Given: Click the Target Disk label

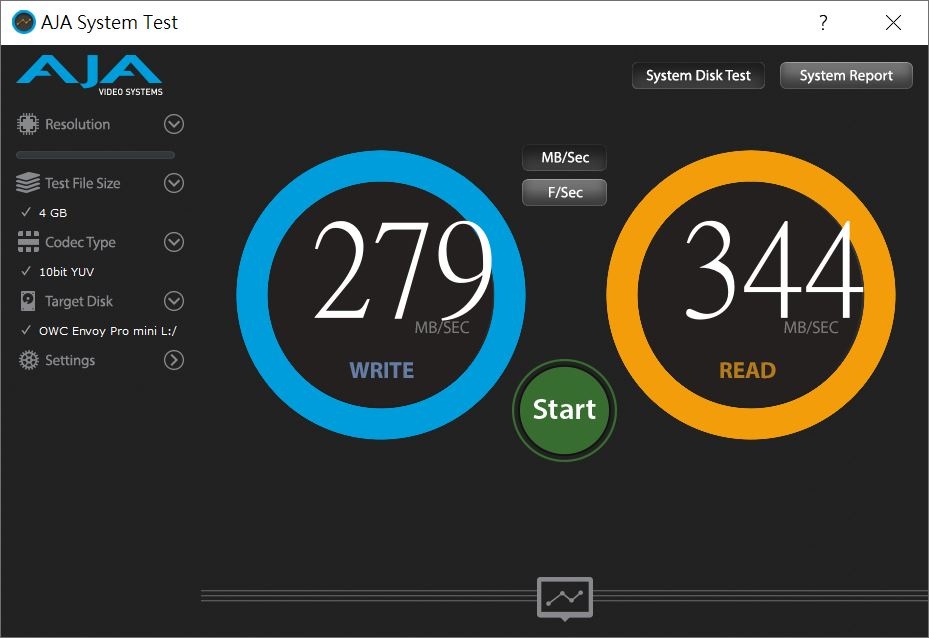Looking at the screenshot, I should pyautogui.click(x=79, y=302).
